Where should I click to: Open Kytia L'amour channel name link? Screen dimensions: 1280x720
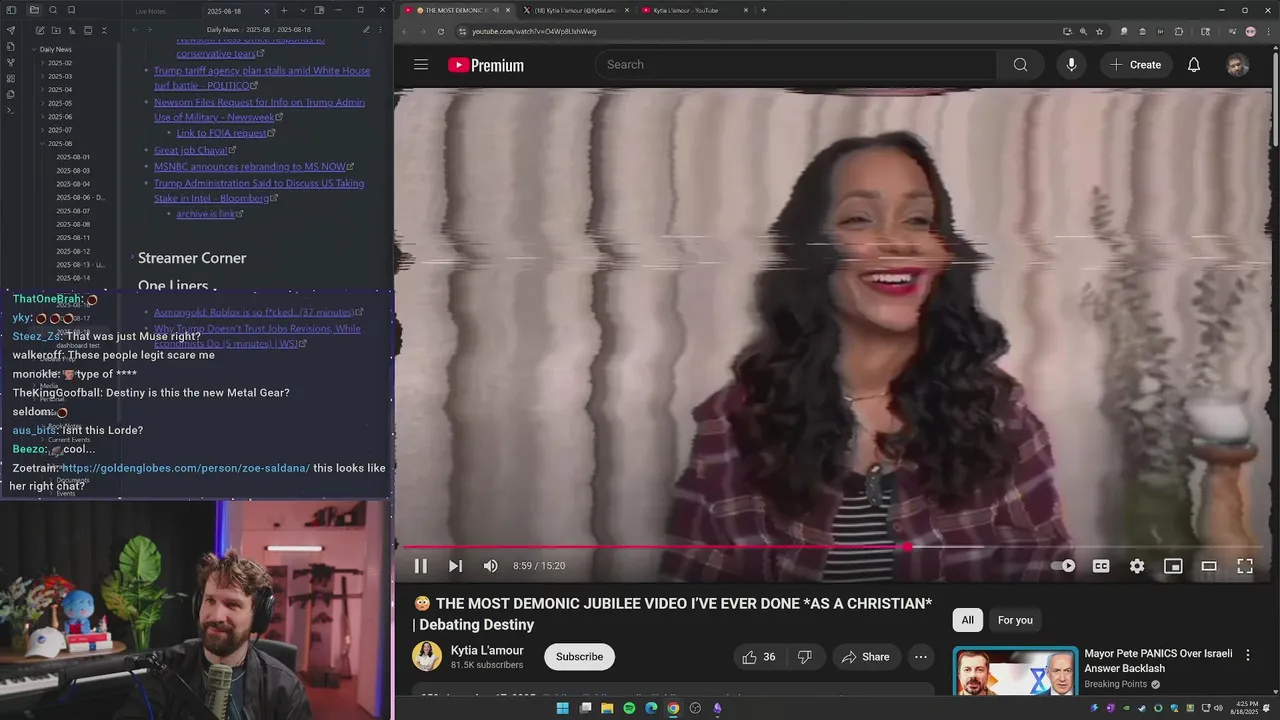tap(487, 650)
